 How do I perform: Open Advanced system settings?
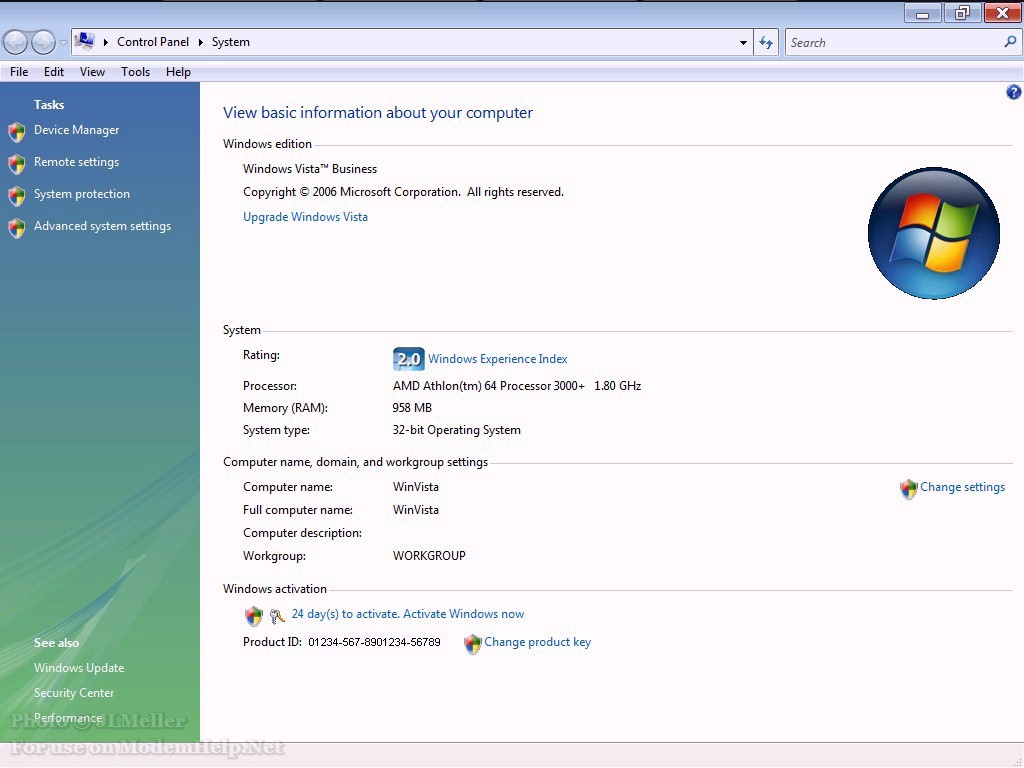102,226
